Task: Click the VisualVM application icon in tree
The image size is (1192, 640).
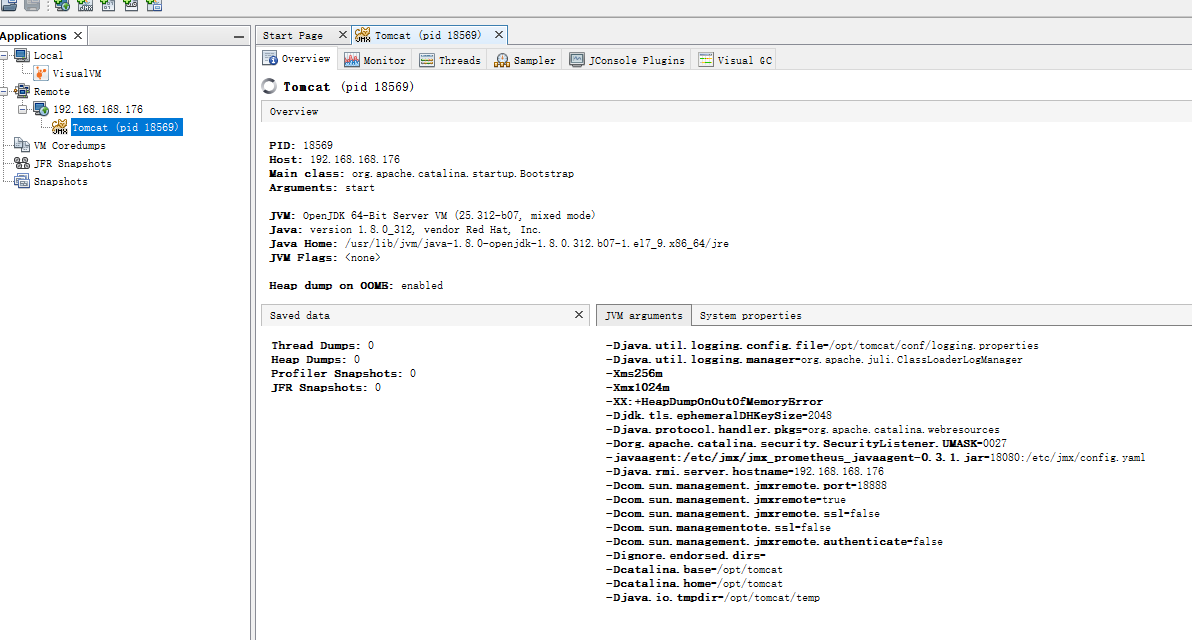Action: [x=41, y=73]
